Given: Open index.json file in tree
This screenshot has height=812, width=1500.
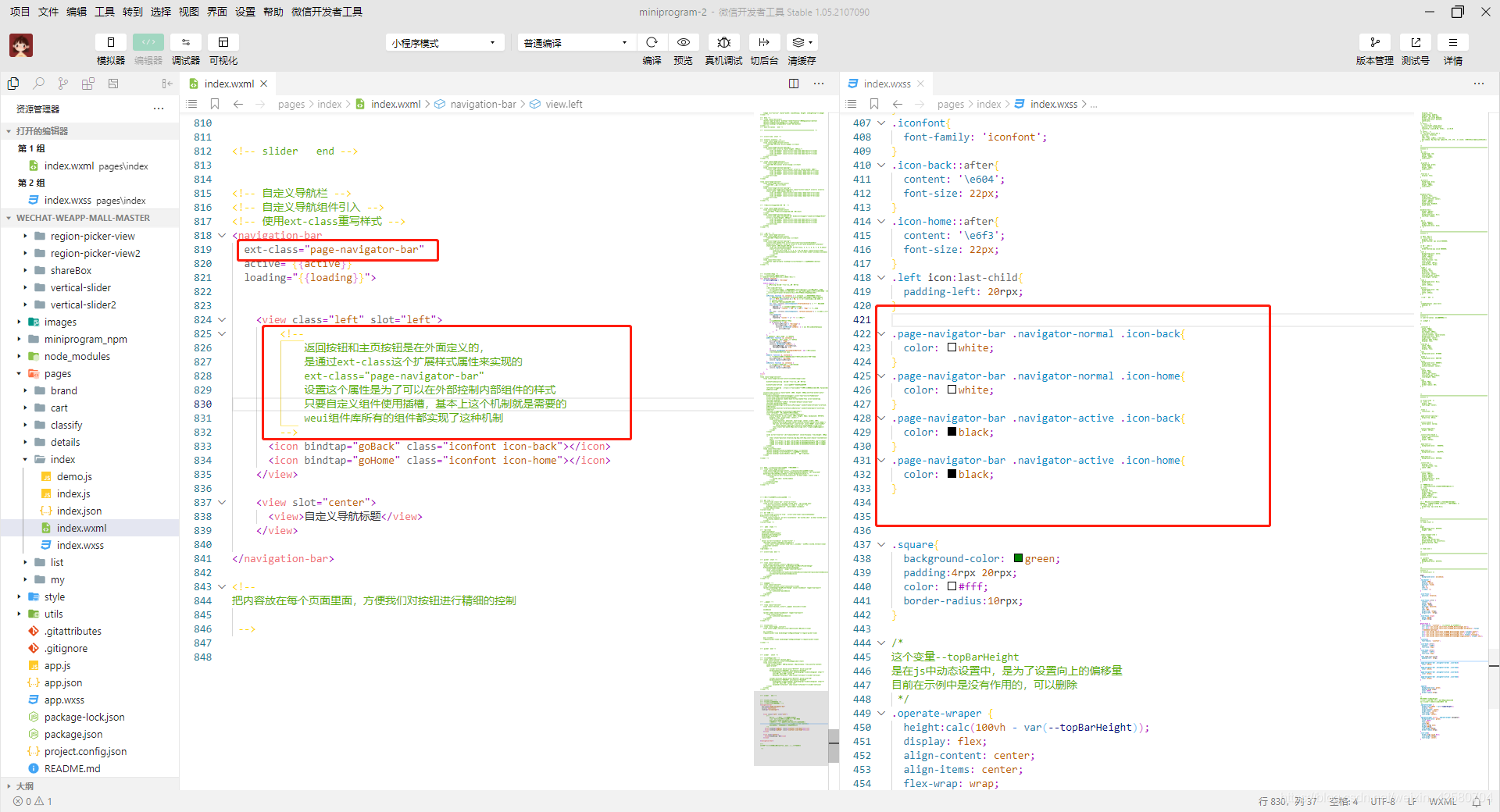Looking at the screenshot, I should tap(79, 511).
